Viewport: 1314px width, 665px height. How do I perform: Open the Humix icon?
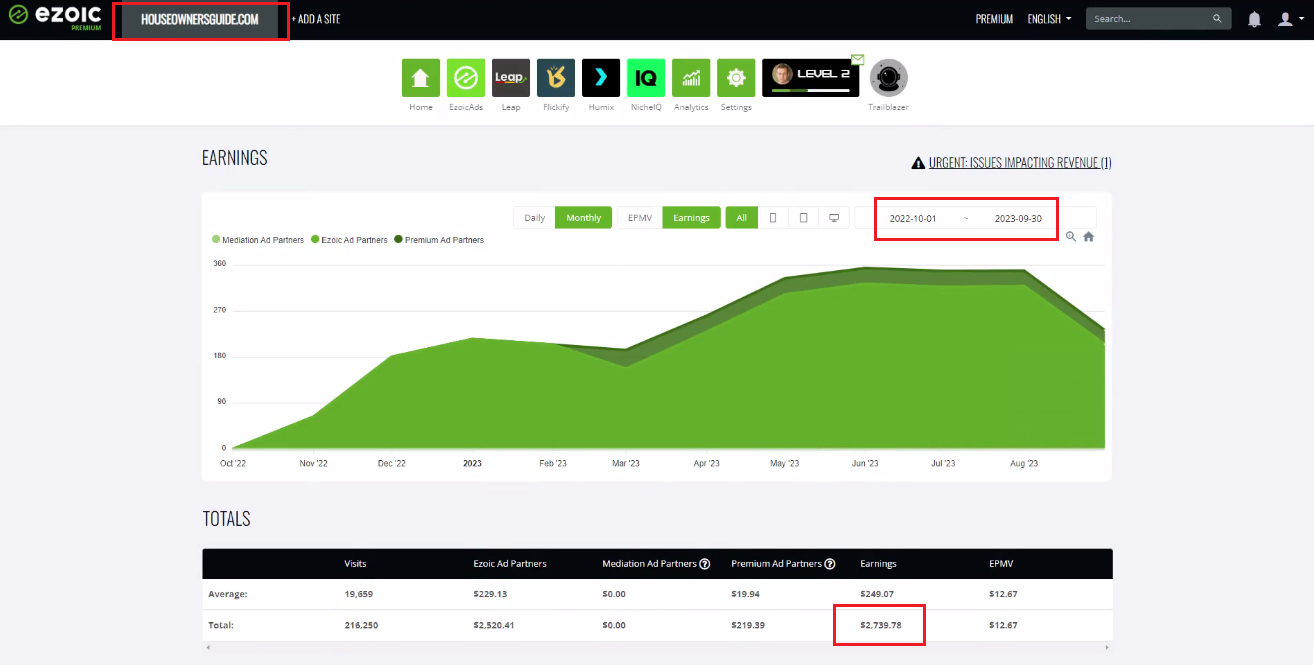click(x=601, y=78)
